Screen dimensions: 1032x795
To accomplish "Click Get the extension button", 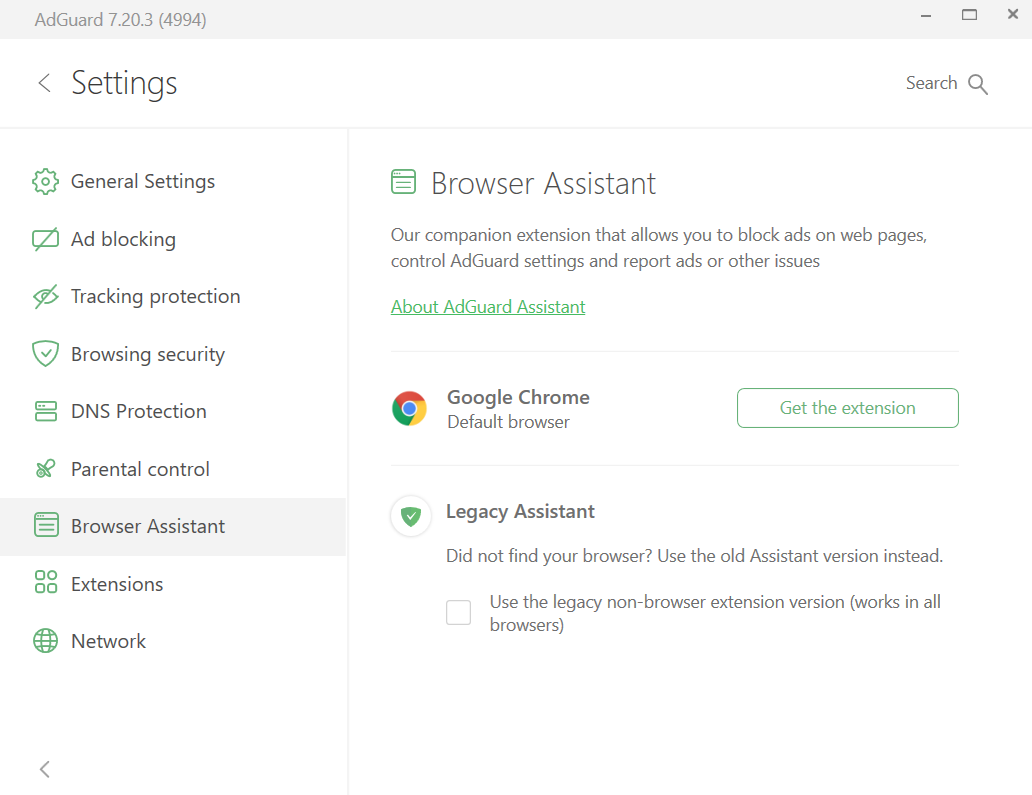I will [x=848, y=408].
